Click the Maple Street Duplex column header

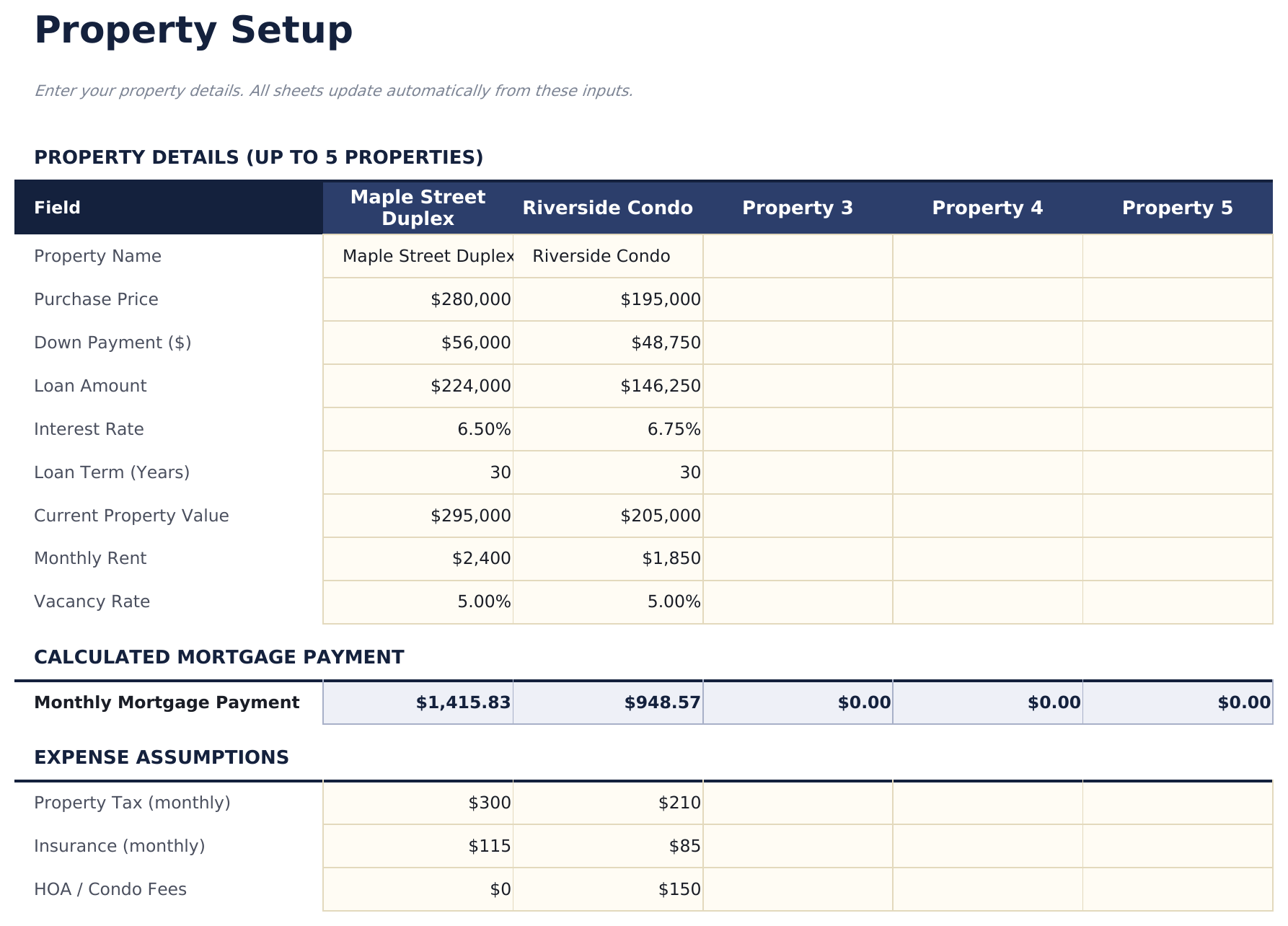[418, 207]
